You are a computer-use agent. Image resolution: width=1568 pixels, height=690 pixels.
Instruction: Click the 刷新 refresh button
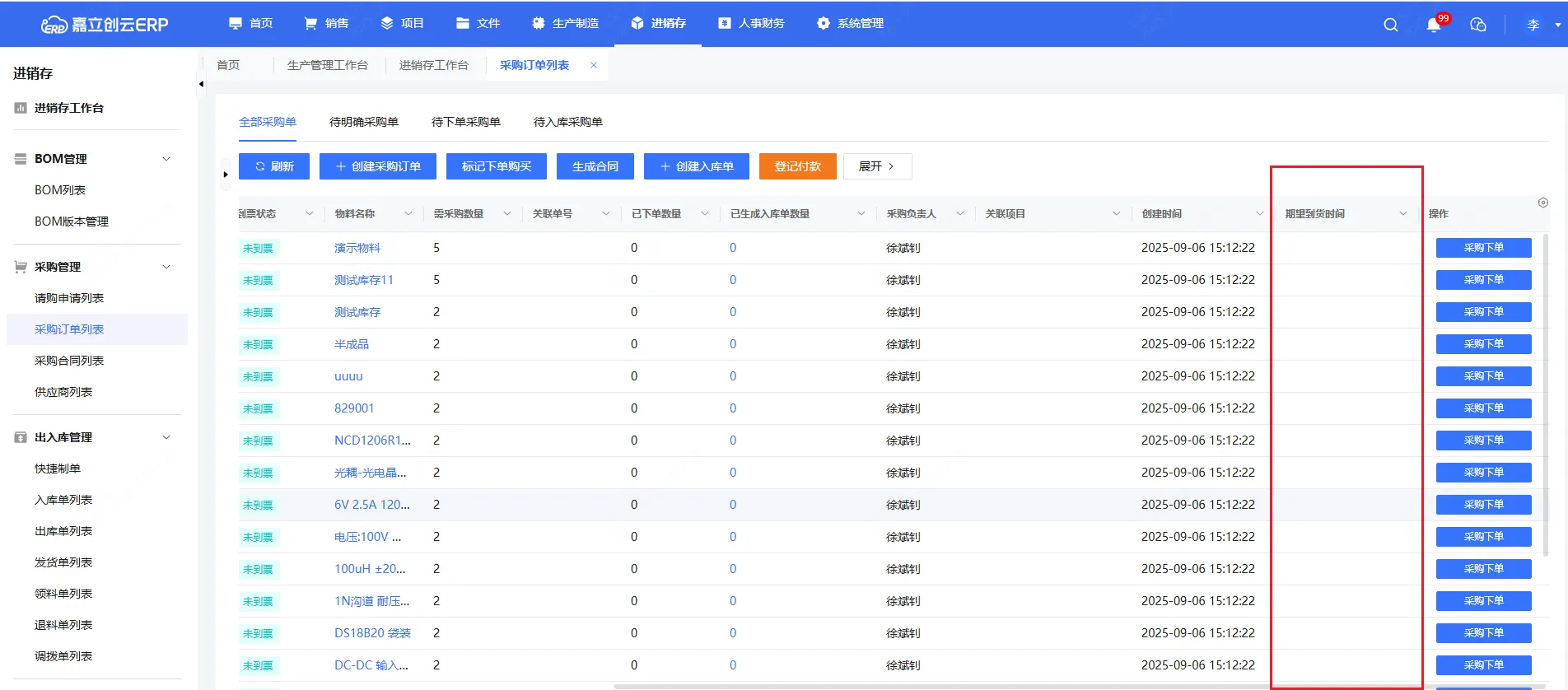pos(274,166)
